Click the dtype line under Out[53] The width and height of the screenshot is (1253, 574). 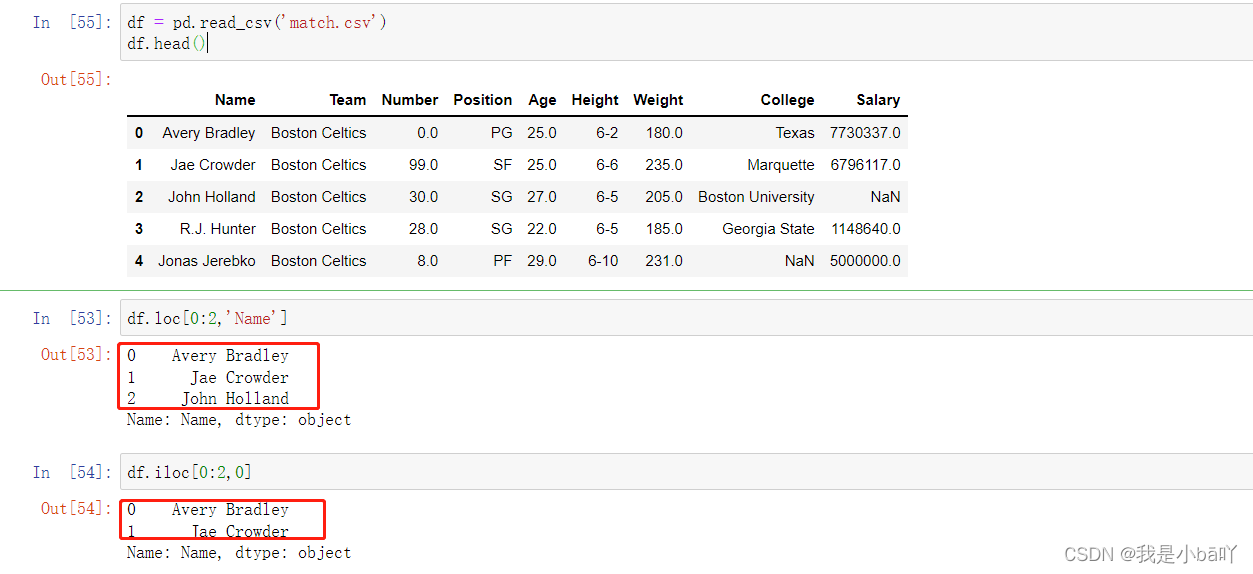coord(239,420)
